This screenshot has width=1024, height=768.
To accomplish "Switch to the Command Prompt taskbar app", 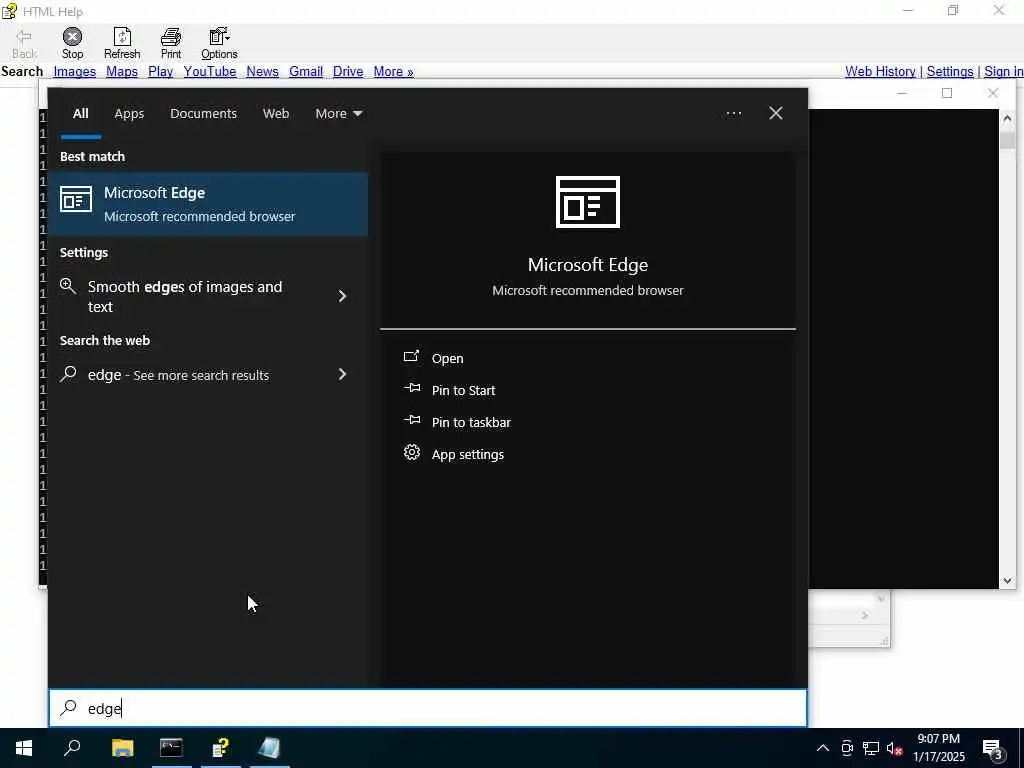I will coord(171,748).
